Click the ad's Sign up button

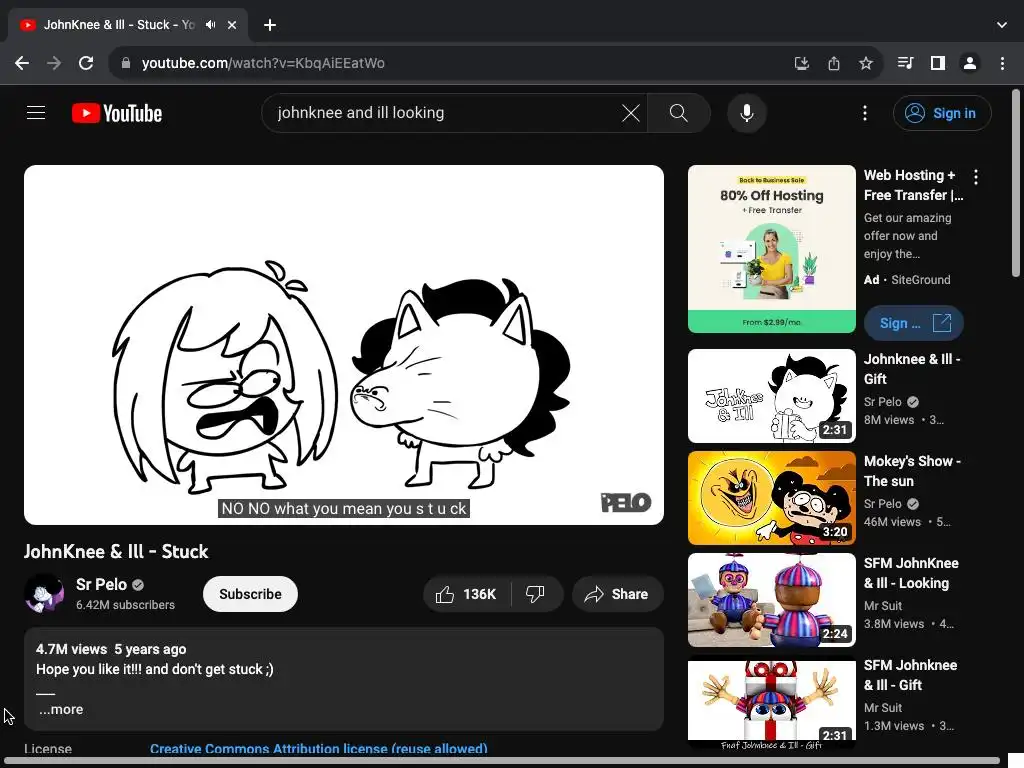(x=914, y=323)
